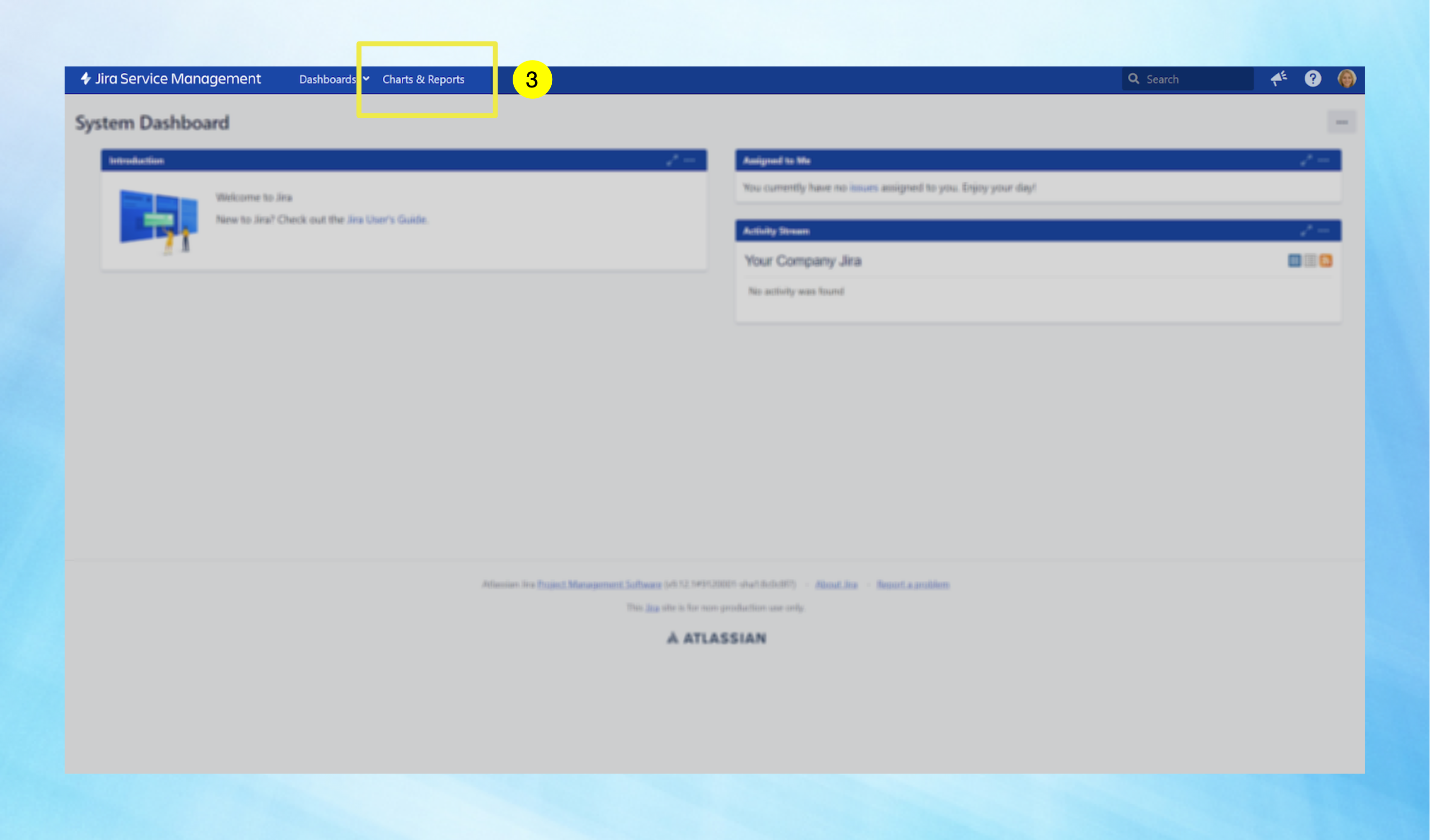Screen dimensions: 1430x840
Task: Maximize the Activity Stream gadget
Action: 1306,231
